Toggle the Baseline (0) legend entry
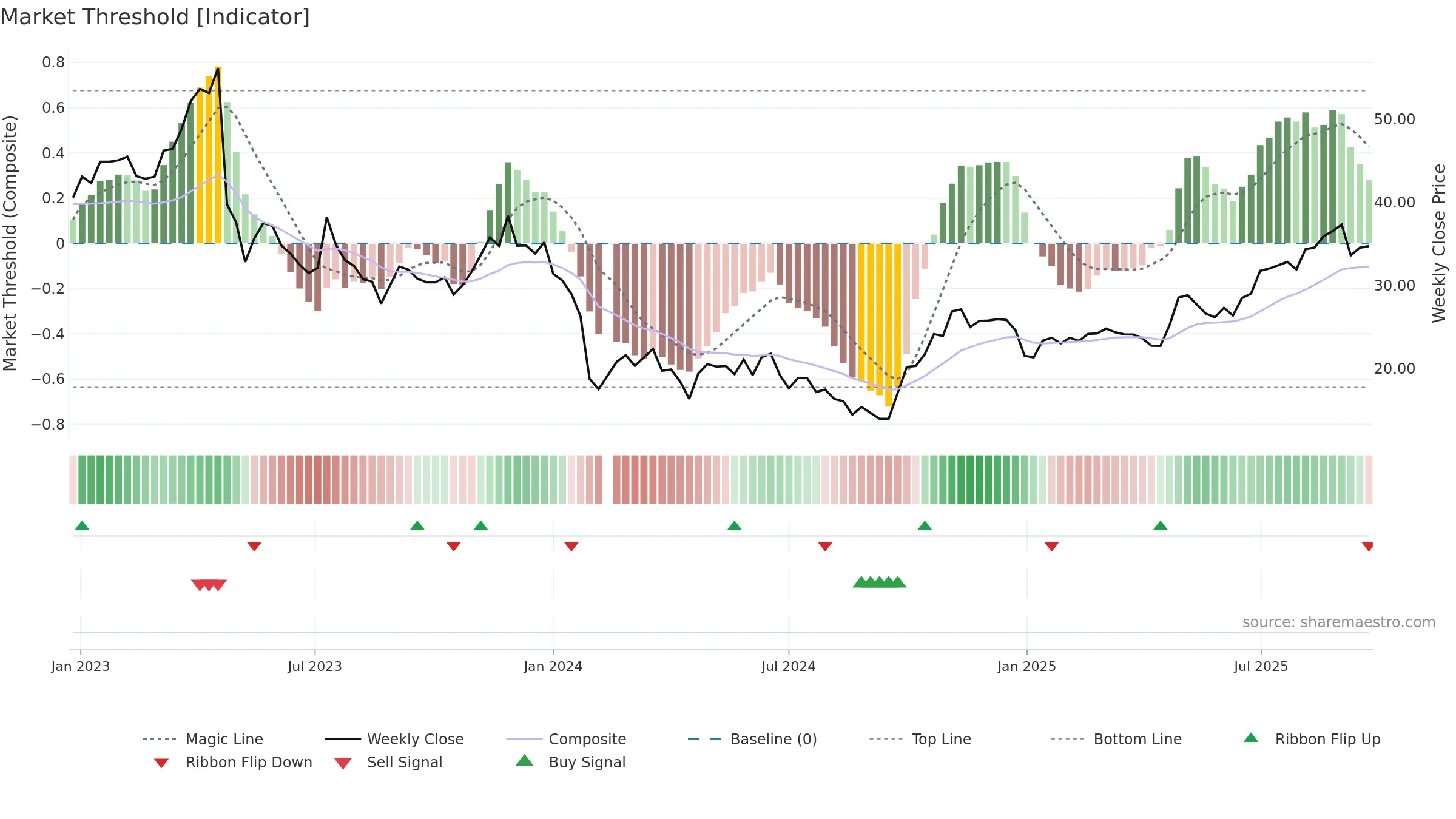Image resolution: width=1456 pixels, height=819 pixels. [x=752, y=739]
